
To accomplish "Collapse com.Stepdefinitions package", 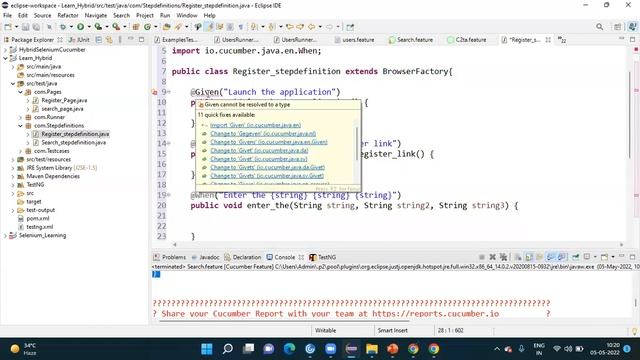I will [x=20, y=126].
